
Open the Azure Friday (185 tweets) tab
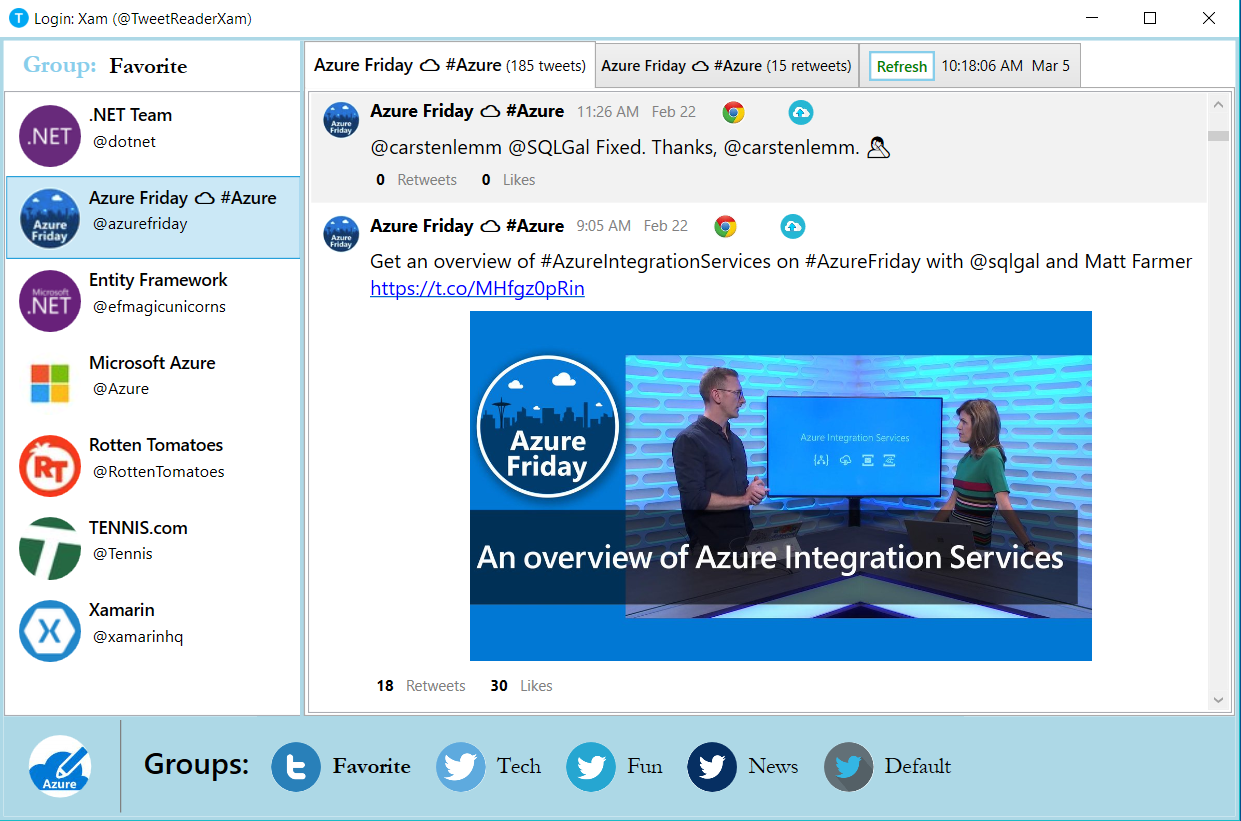[x=450, y=65]
